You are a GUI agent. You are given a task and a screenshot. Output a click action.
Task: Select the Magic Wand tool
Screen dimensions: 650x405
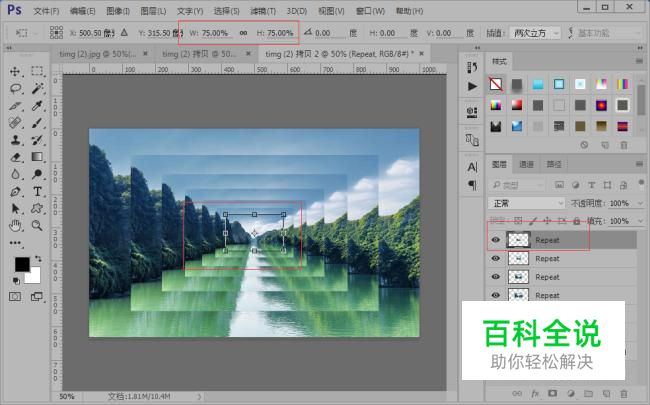pos(37,88)
